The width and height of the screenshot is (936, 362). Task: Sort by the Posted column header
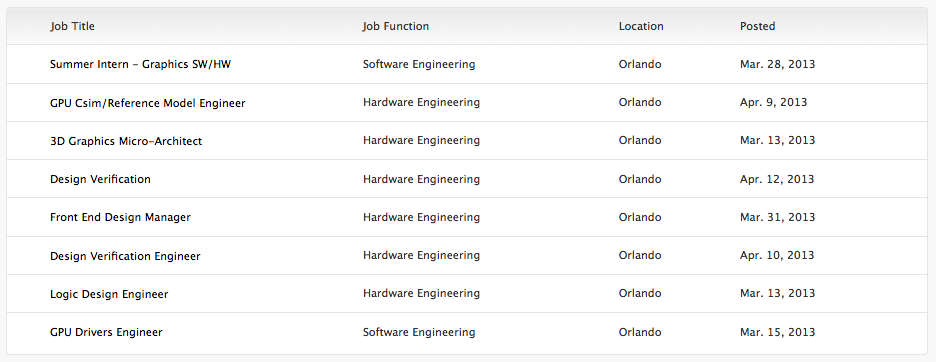pyautogui.click(x=758, y=26)
